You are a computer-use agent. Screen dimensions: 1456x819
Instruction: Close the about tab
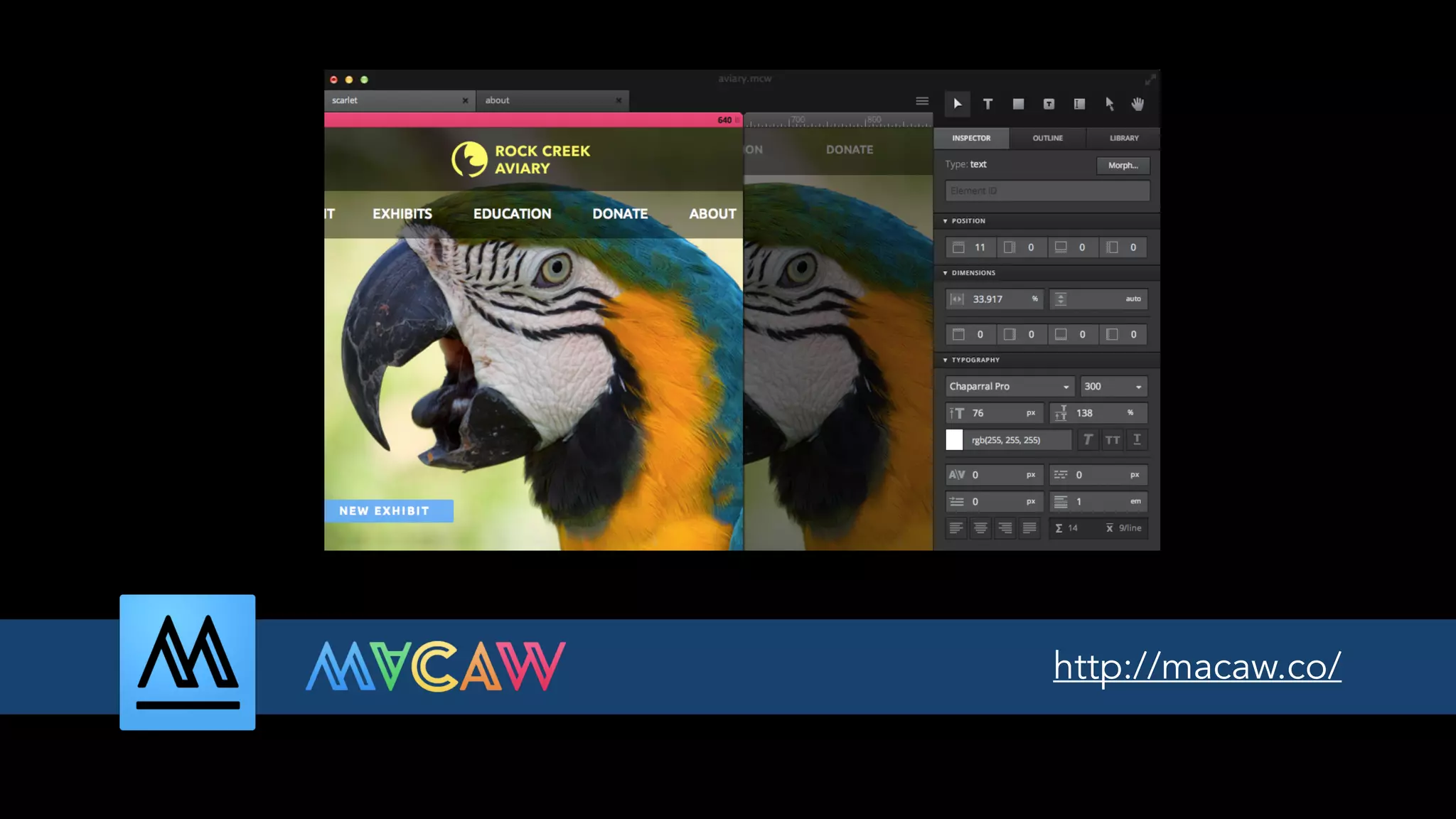click(x=619, y=100)
